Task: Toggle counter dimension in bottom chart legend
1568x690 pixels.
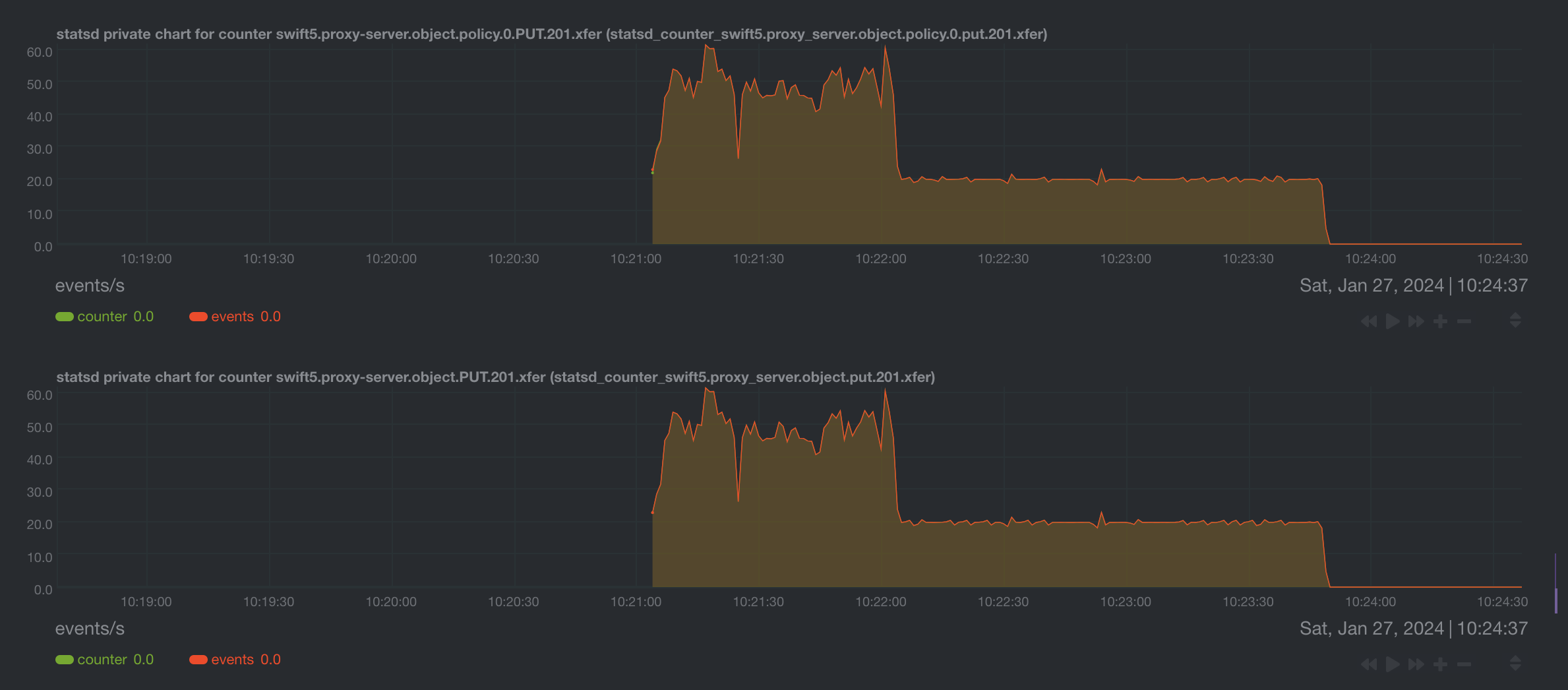Action: pos(105,660)
